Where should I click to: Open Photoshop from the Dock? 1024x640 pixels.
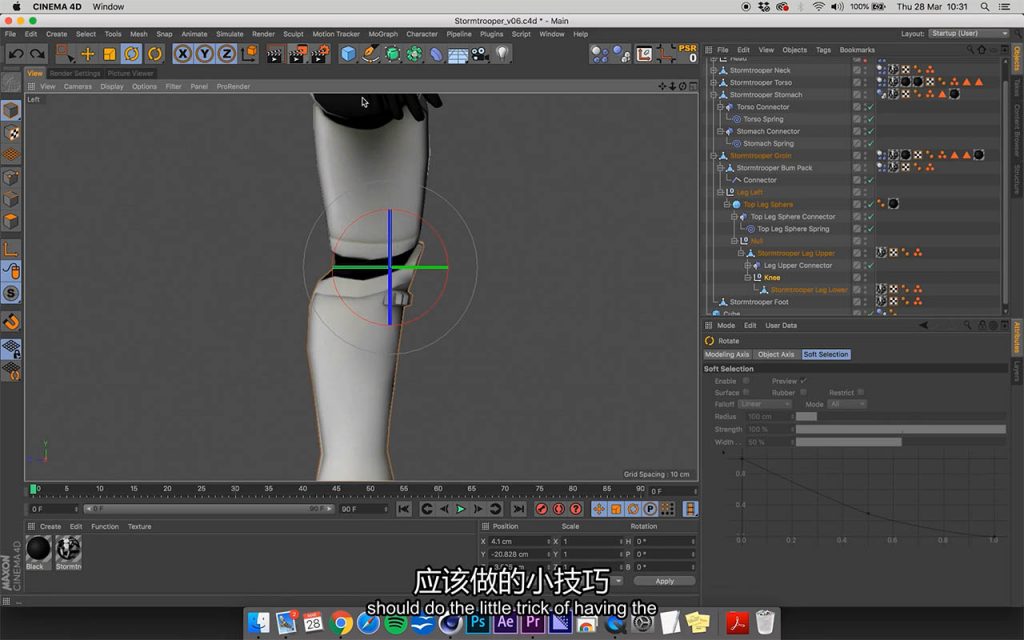(x=477, y=622)
